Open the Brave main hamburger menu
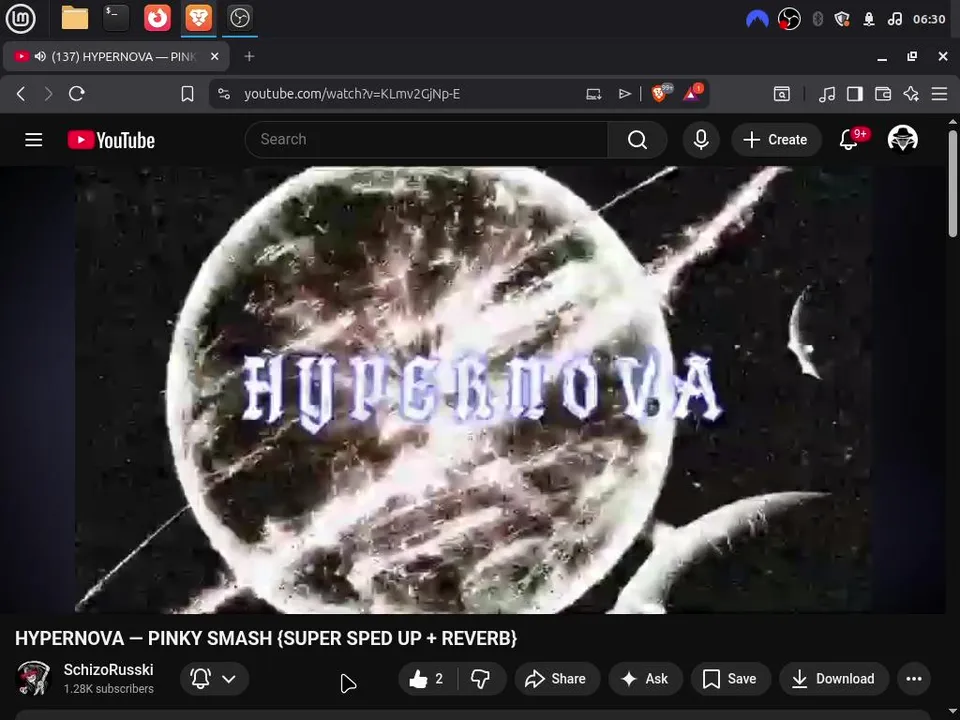960x720 pixels. (x=939, y=94)
